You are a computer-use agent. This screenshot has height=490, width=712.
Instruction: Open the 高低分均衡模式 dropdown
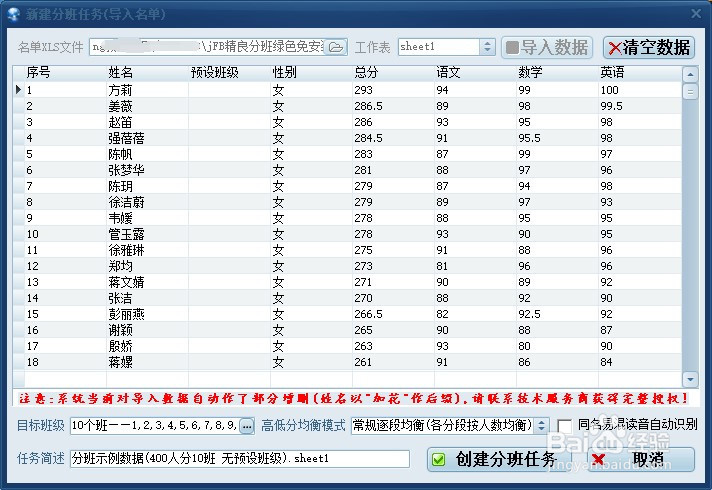pos(541,426)
